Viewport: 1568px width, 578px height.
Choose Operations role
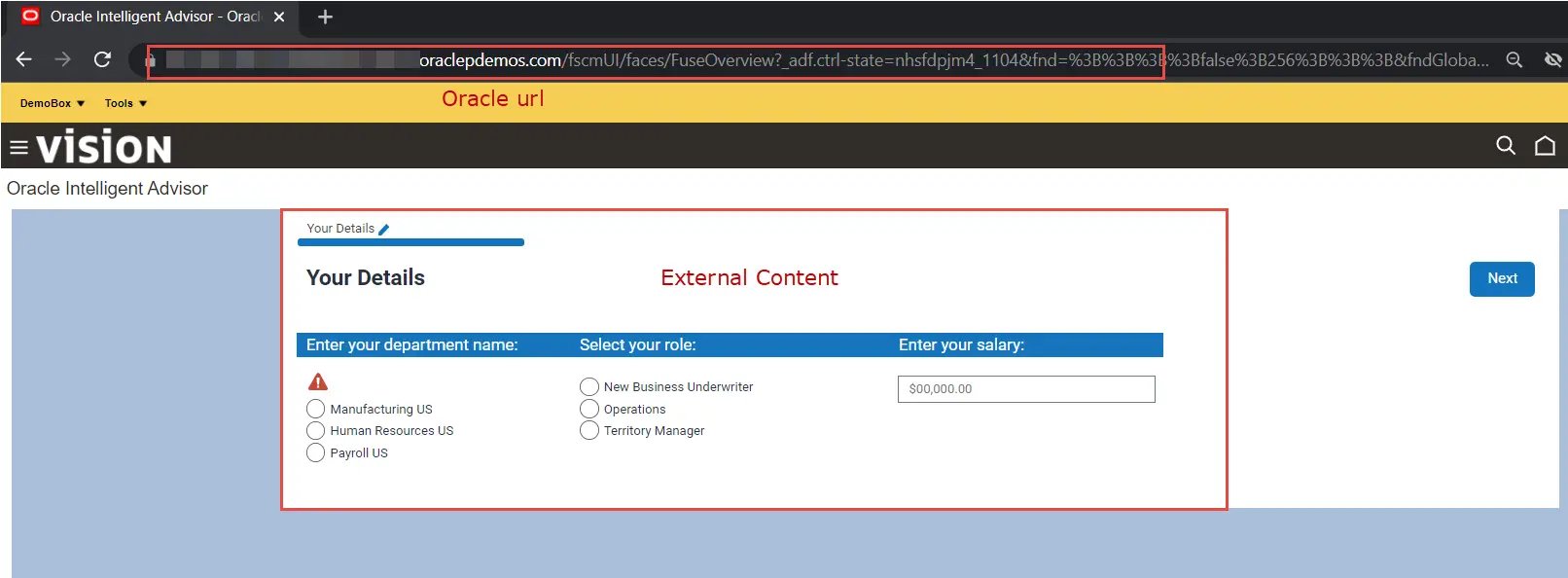click(x=589, y=409)
